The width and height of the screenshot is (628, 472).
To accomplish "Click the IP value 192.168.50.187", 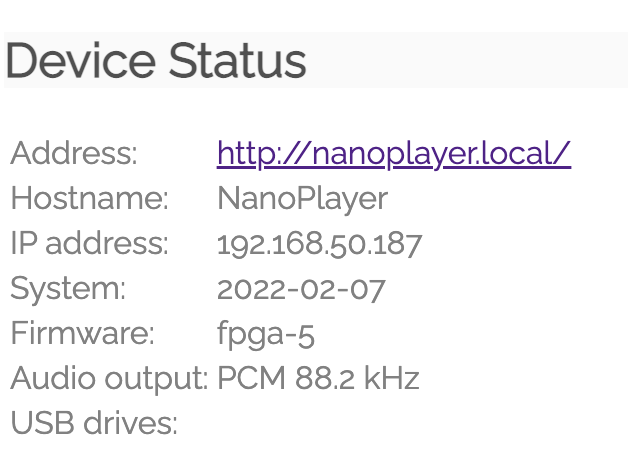I will tap(320, 244).
